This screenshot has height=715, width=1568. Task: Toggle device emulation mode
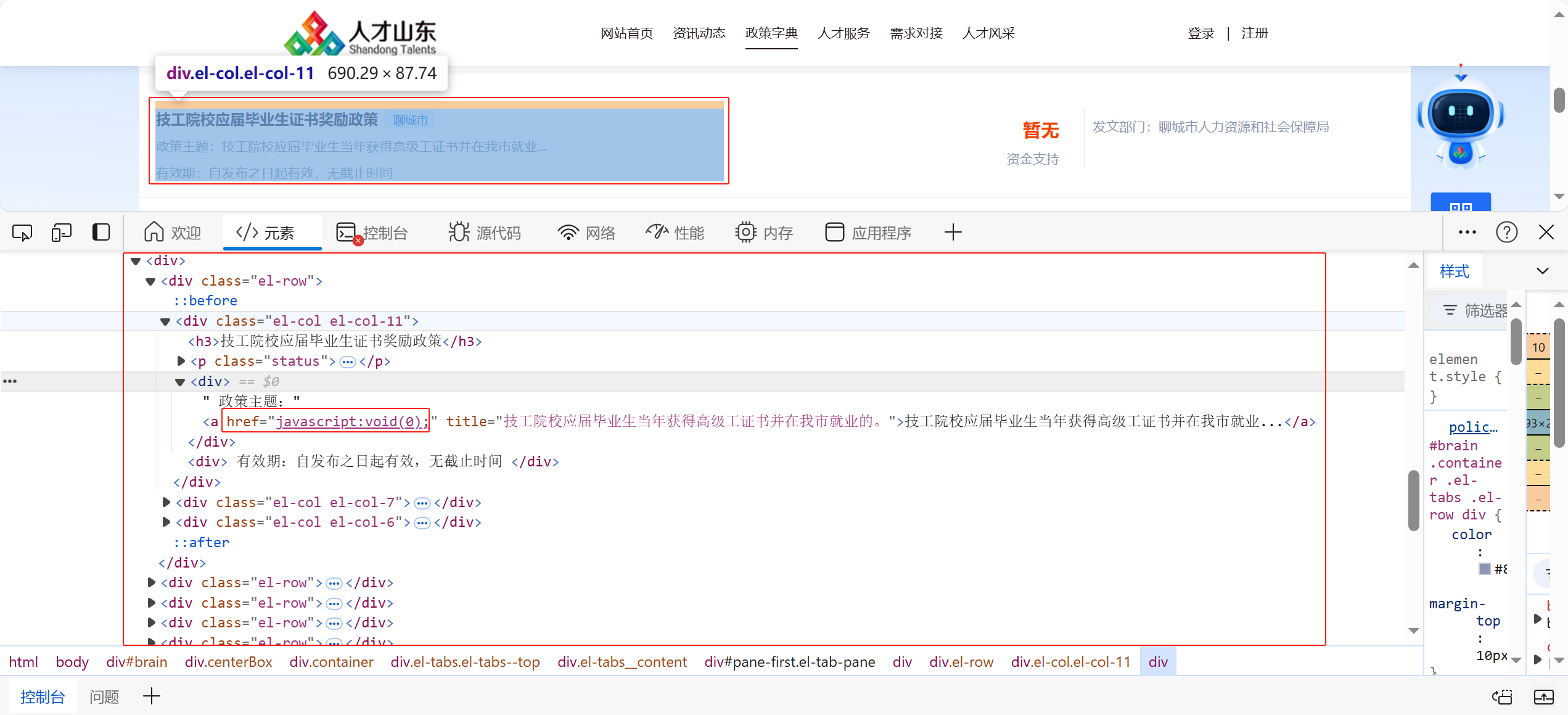click(x=62, y=233)
